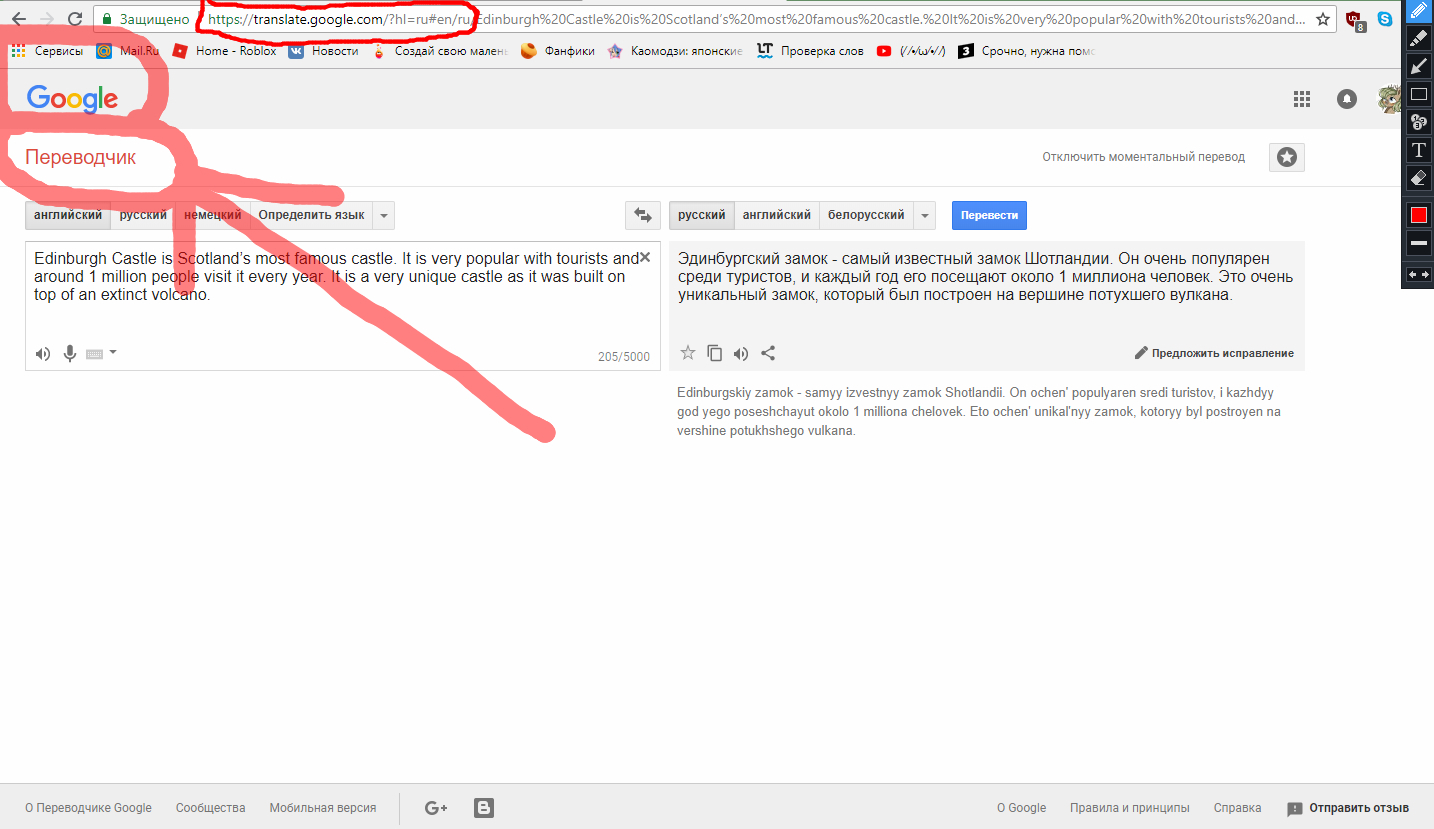
Task: Select the pencil drawing tool
Action: point(1418,11)
